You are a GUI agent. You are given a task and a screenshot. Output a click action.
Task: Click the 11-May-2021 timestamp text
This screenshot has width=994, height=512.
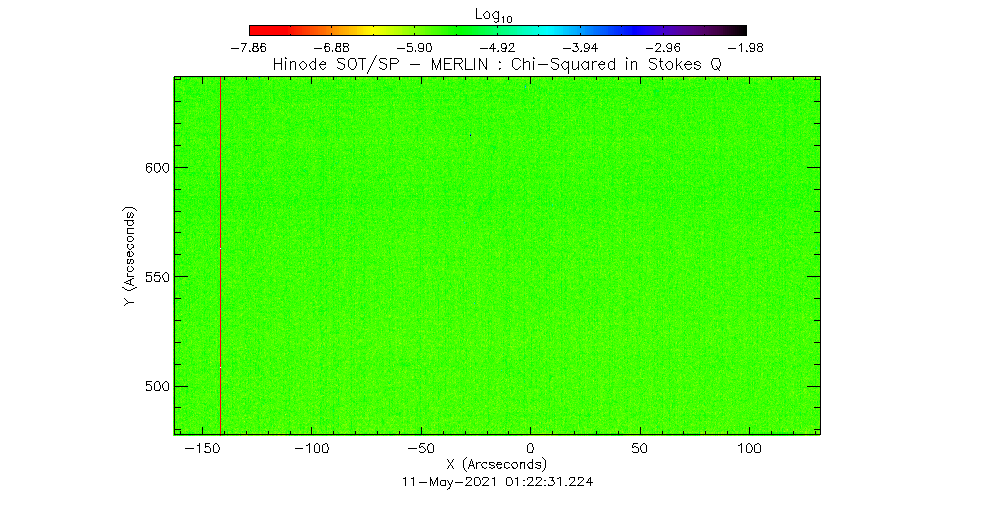pyautogui.click(x=497, y=481)
